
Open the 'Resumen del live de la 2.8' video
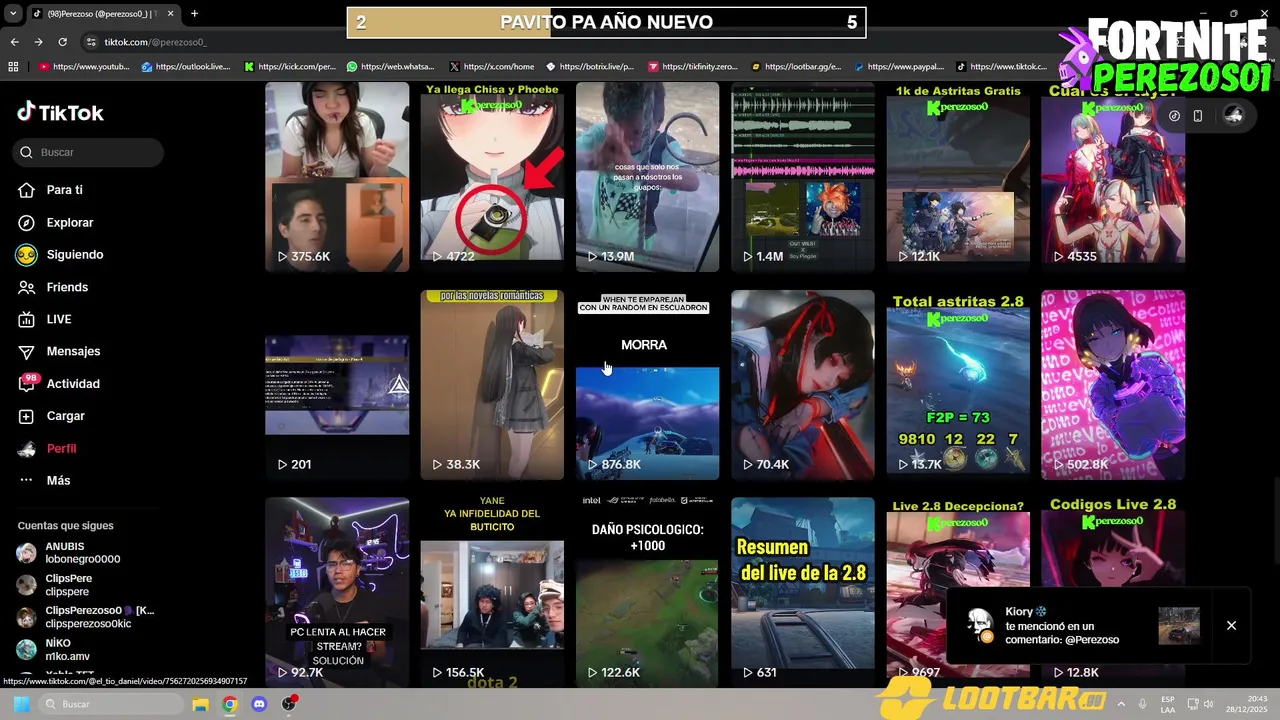coord(803,592)
